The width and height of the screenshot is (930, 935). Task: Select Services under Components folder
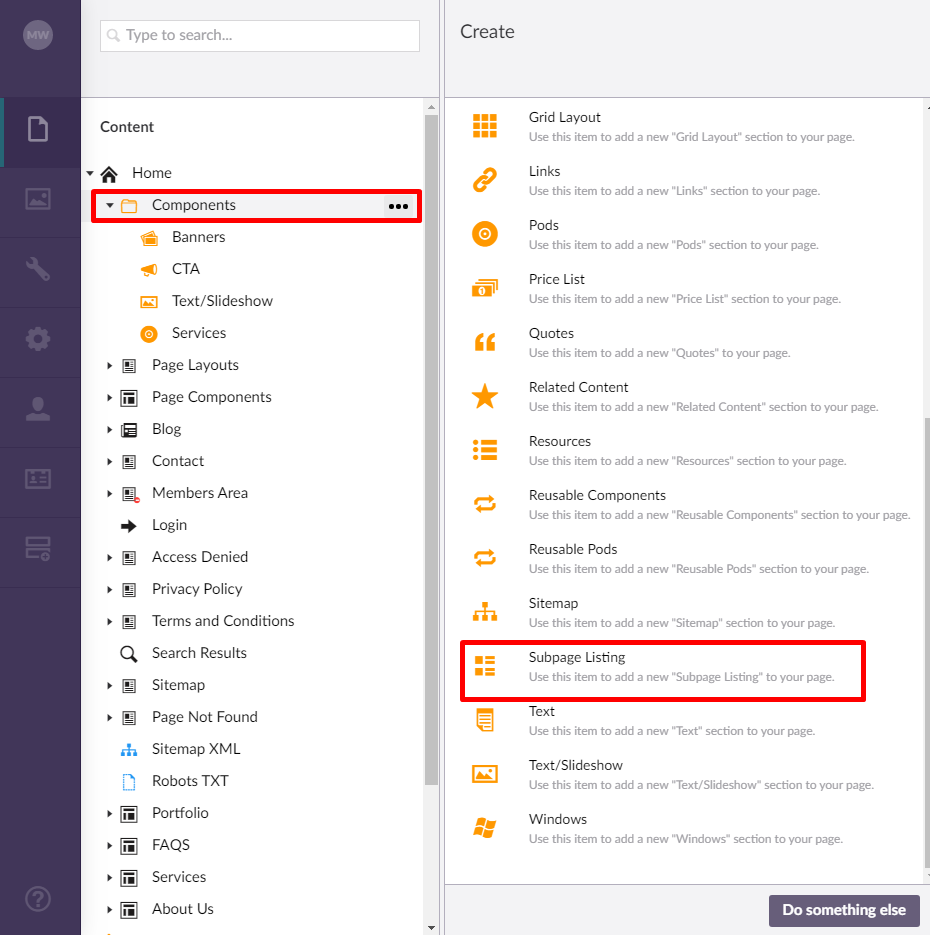pos(199,333)
